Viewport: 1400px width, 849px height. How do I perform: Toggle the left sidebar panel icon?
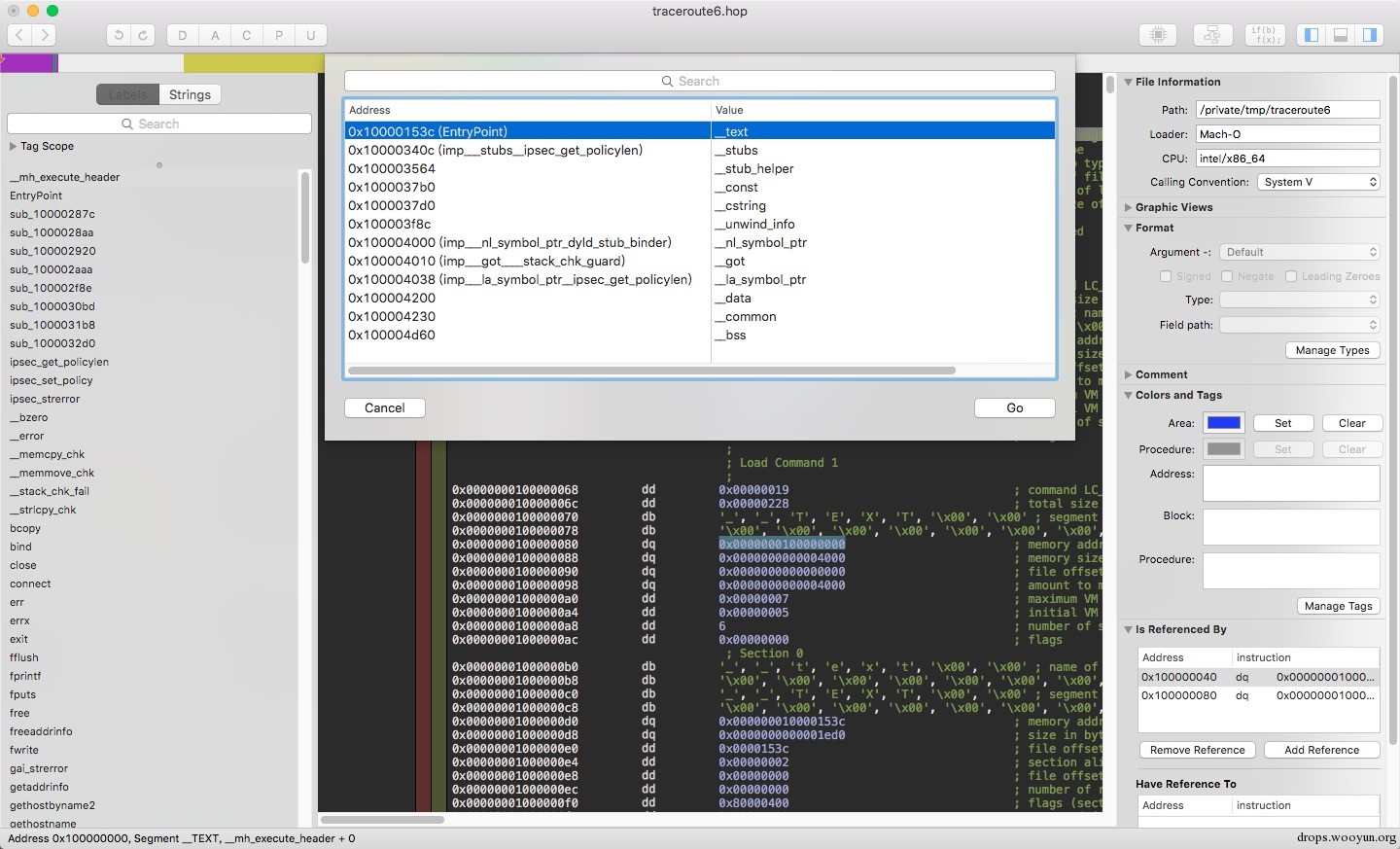pos(1312,35)
